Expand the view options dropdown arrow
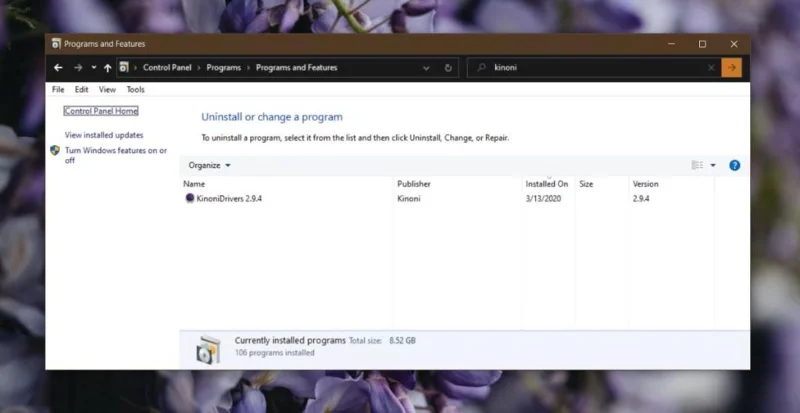The width and height of the screenshot is (800, 413). [713, 165]
